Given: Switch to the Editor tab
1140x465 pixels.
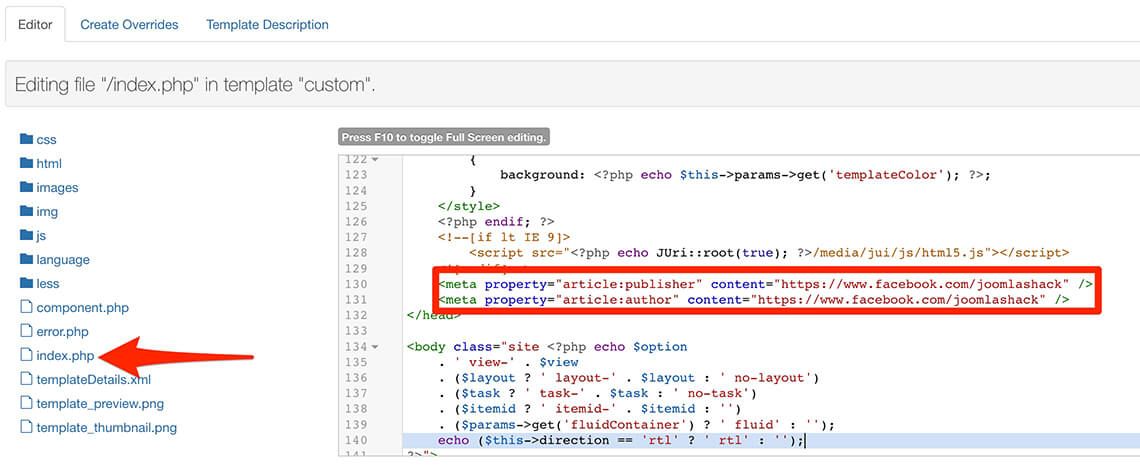Looking at the screenshot, I should [x=35, y=25].
